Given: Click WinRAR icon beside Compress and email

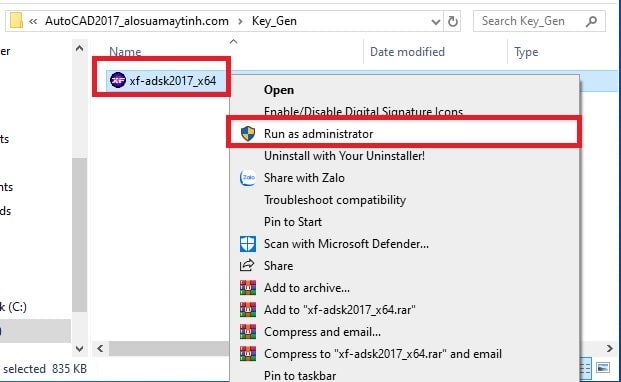Looking at the screenshot, I should (248, 332).
